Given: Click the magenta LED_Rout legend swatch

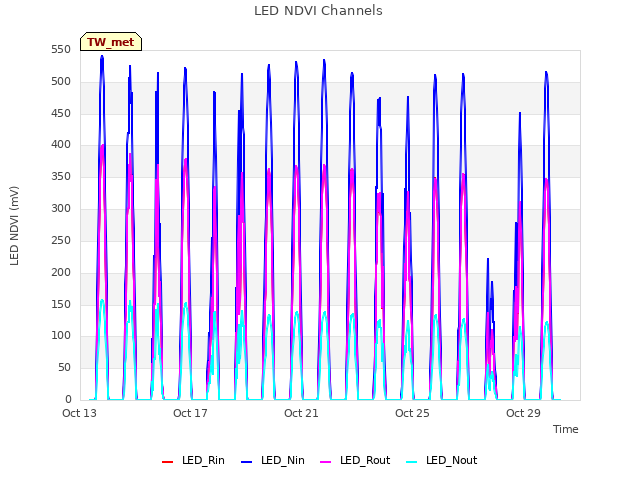Looking at the screenshot, I should point(326,462).
